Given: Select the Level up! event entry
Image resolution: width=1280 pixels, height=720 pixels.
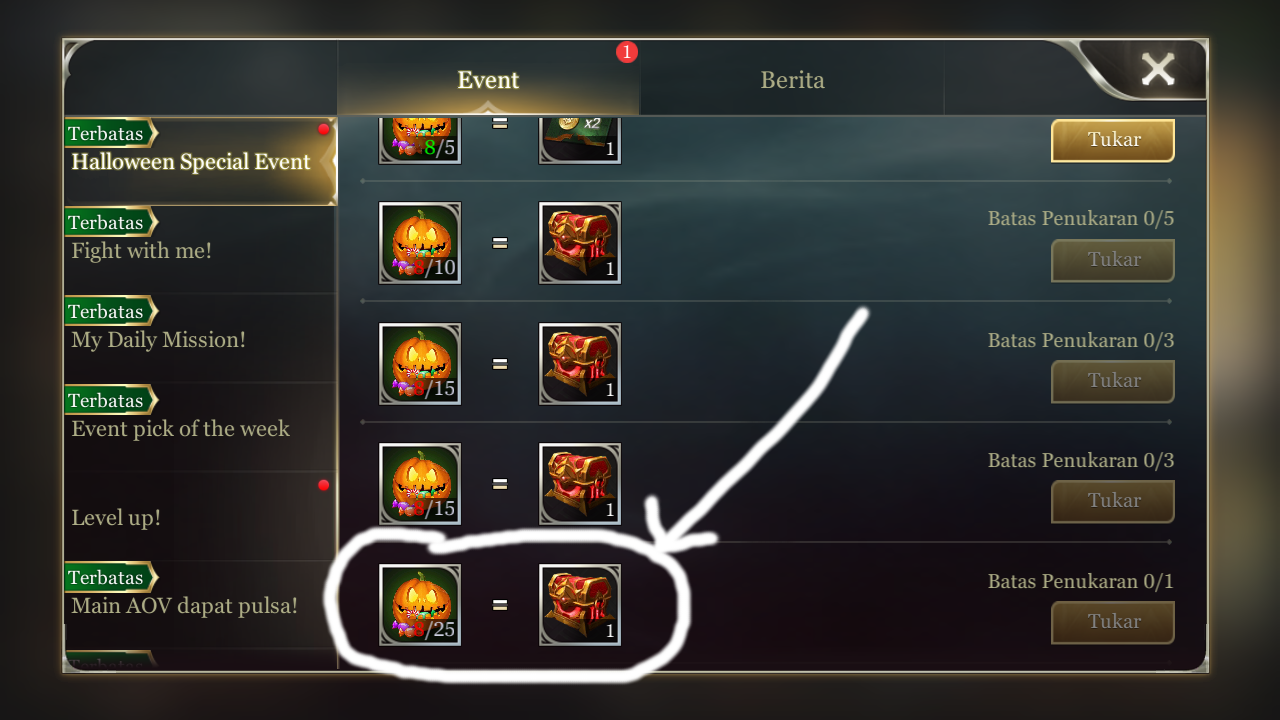Looking at the screenshot, I should pyautogui.click(x=200, y=517).
